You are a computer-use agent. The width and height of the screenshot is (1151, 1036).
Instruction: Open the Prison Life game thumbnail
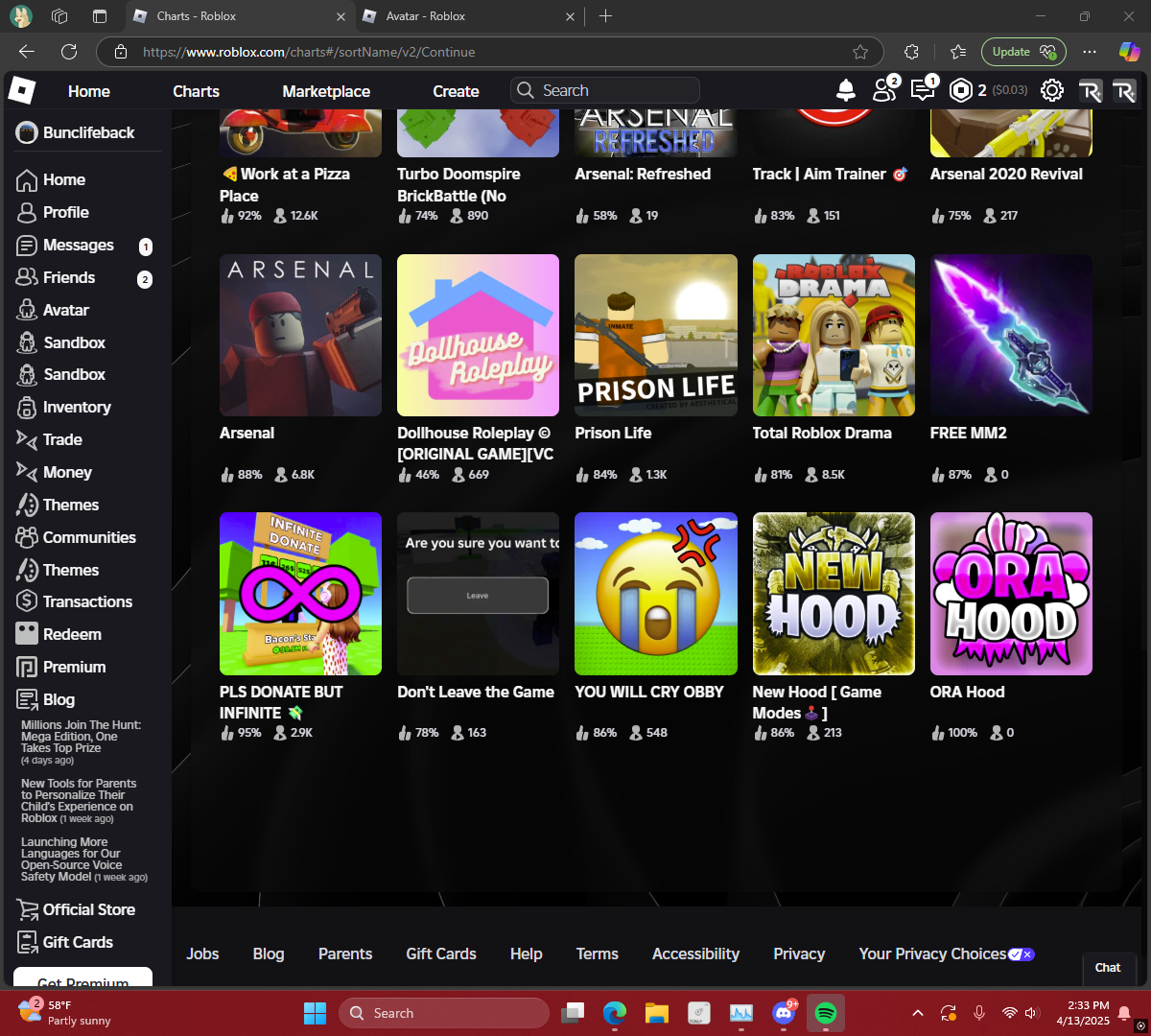click(x=656, y=335)
